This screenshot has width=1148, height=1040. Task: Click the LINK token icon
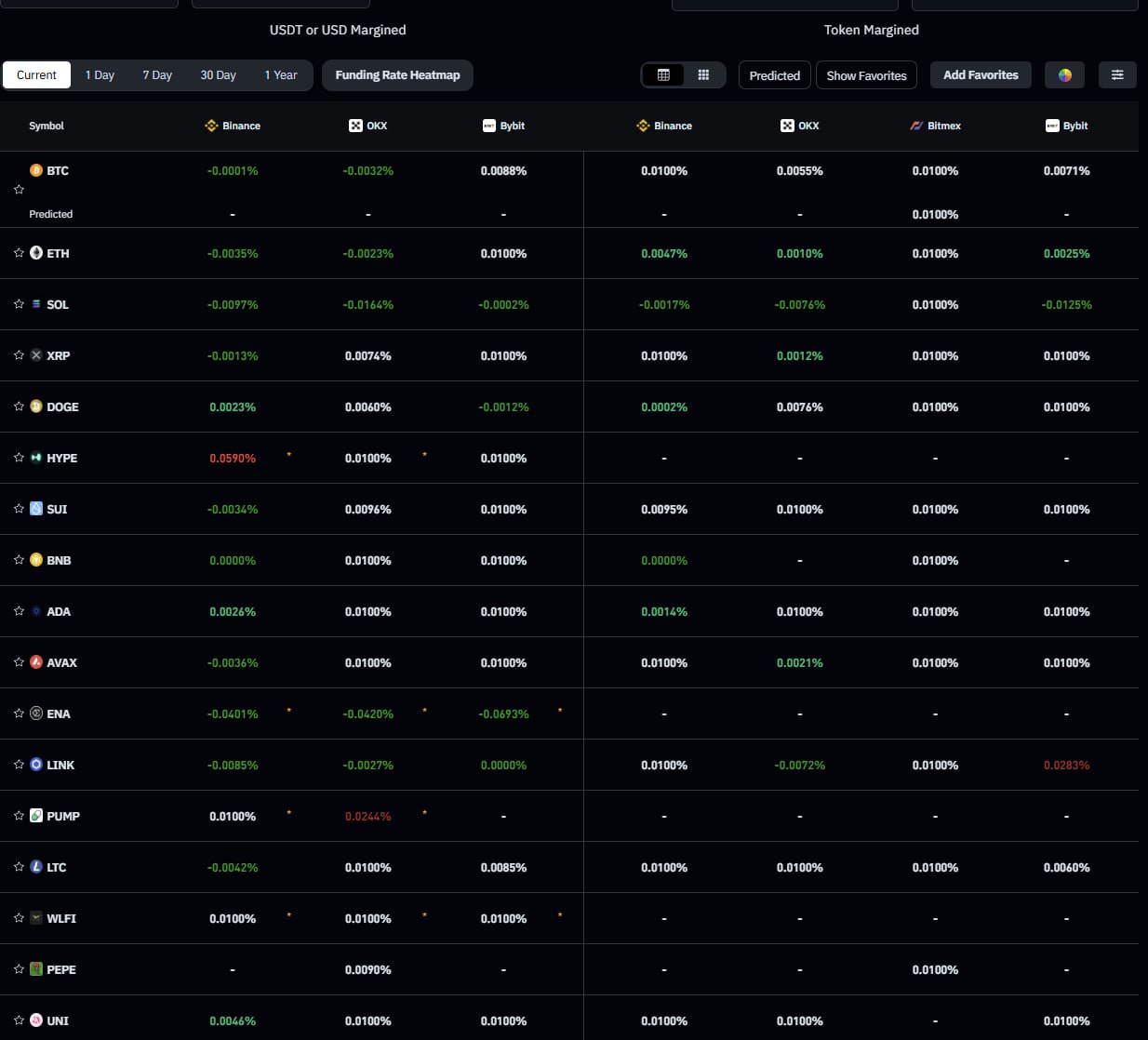pyautogui.click(x=36, y=765)
